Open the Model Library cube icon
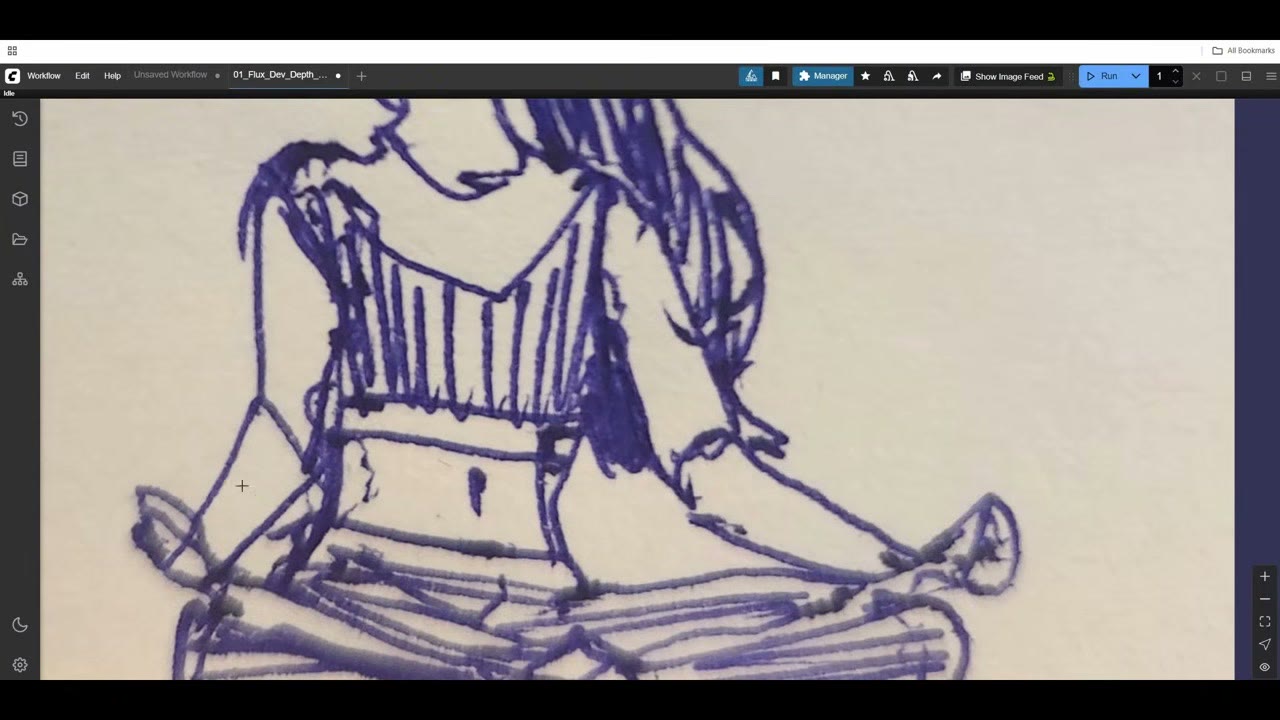Viewport: 1280px width, 720px height. 20,199
